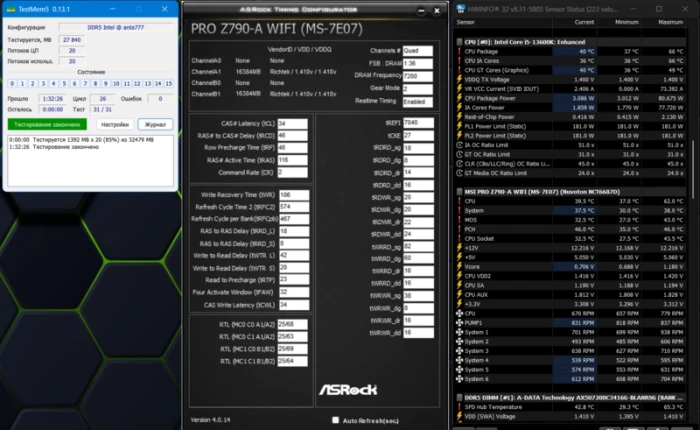Open Настройки in TestMem5
This screenshot has height=430, width=700.
click(x=115, y=125)
